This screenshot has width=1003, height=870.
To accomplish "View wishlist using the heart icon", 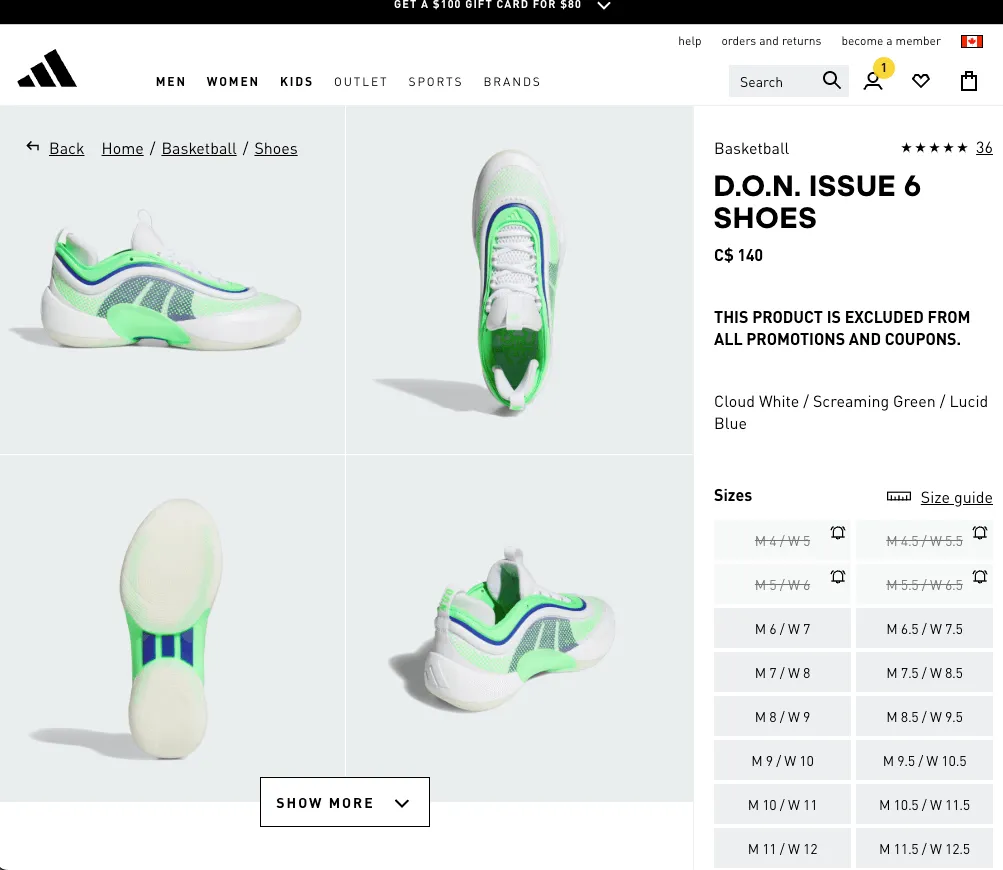I will (x=920, y=80).
